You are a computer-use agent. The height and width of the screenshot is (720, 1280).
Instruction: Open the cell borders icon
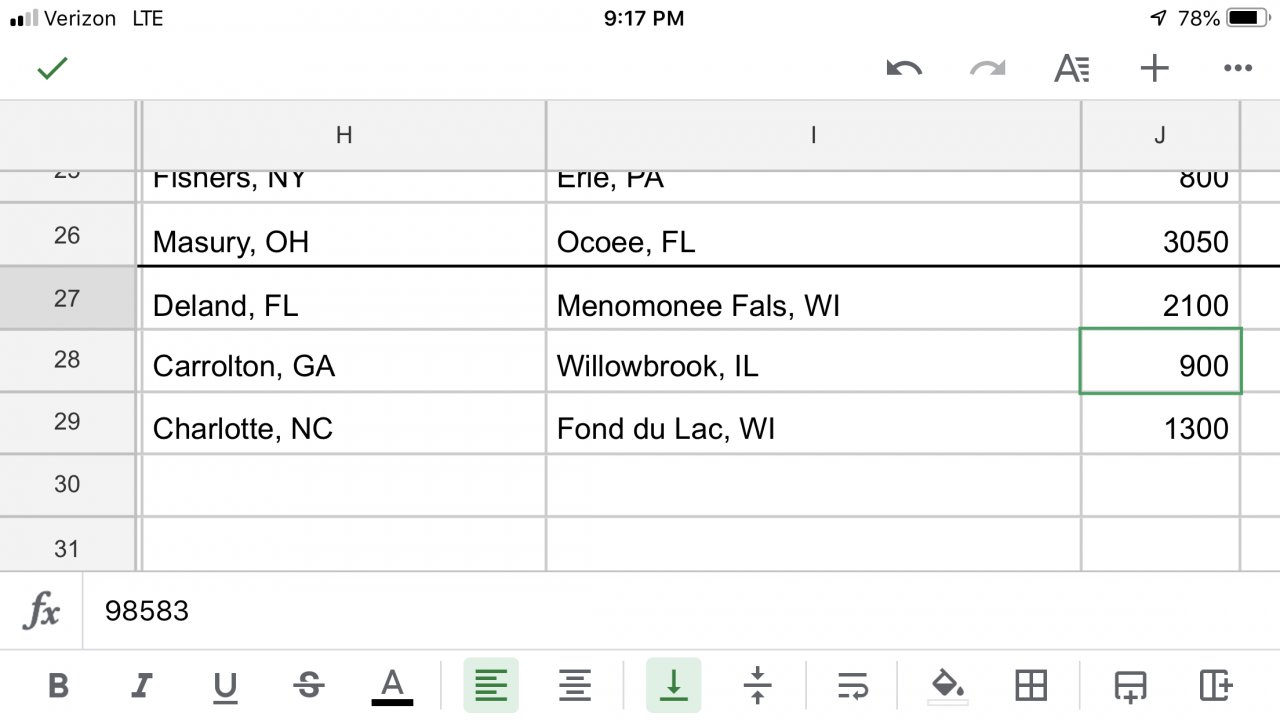pos(1030,686)
